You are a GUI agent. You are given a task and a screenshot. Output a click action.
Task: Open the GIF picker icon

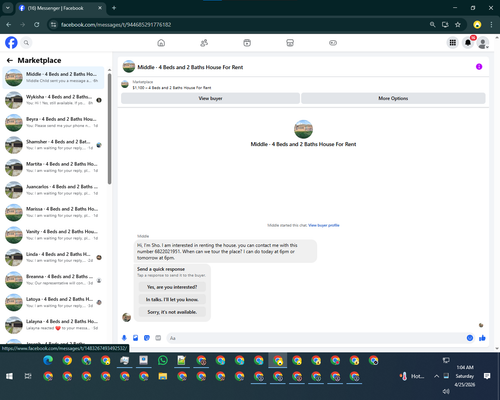[158, 338]
